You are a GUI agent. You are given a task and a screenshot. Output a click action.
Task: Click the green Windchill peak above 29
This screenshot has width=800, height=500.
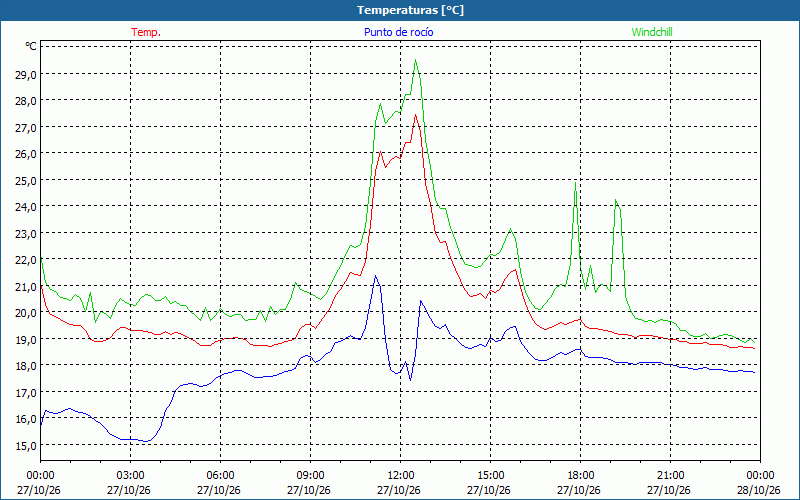pos(415,60)
